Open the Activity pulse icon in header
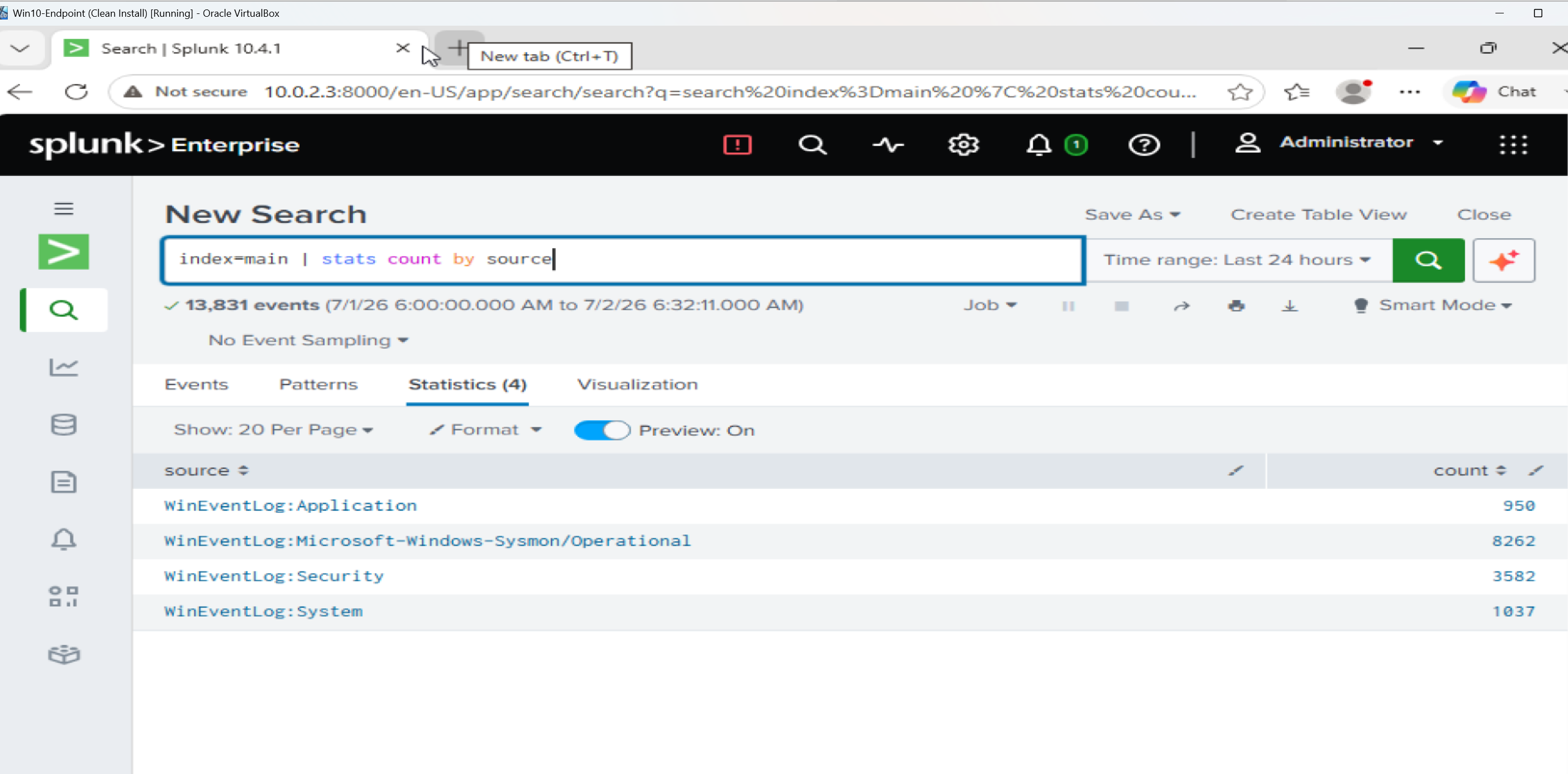This screenshot has height=774, width=1568. coord(888,145)
